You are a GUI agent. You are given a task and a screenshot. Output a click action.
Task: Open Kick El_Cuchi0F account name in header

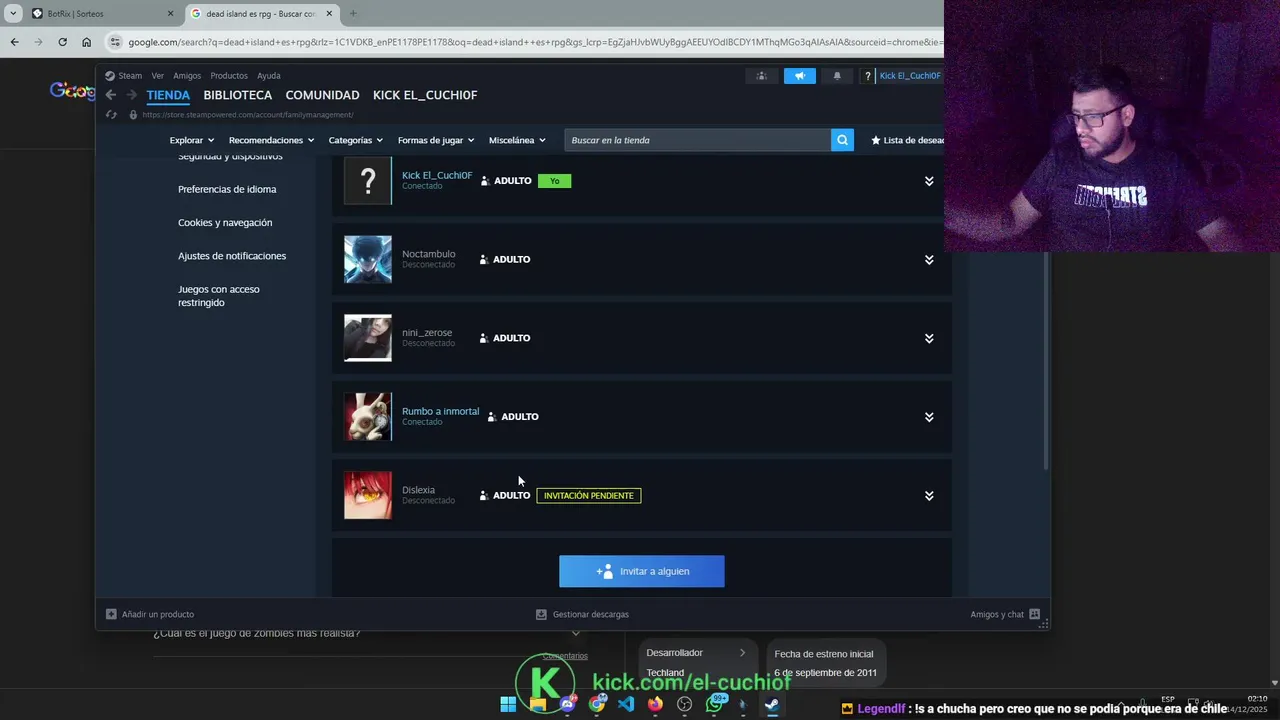910,76
